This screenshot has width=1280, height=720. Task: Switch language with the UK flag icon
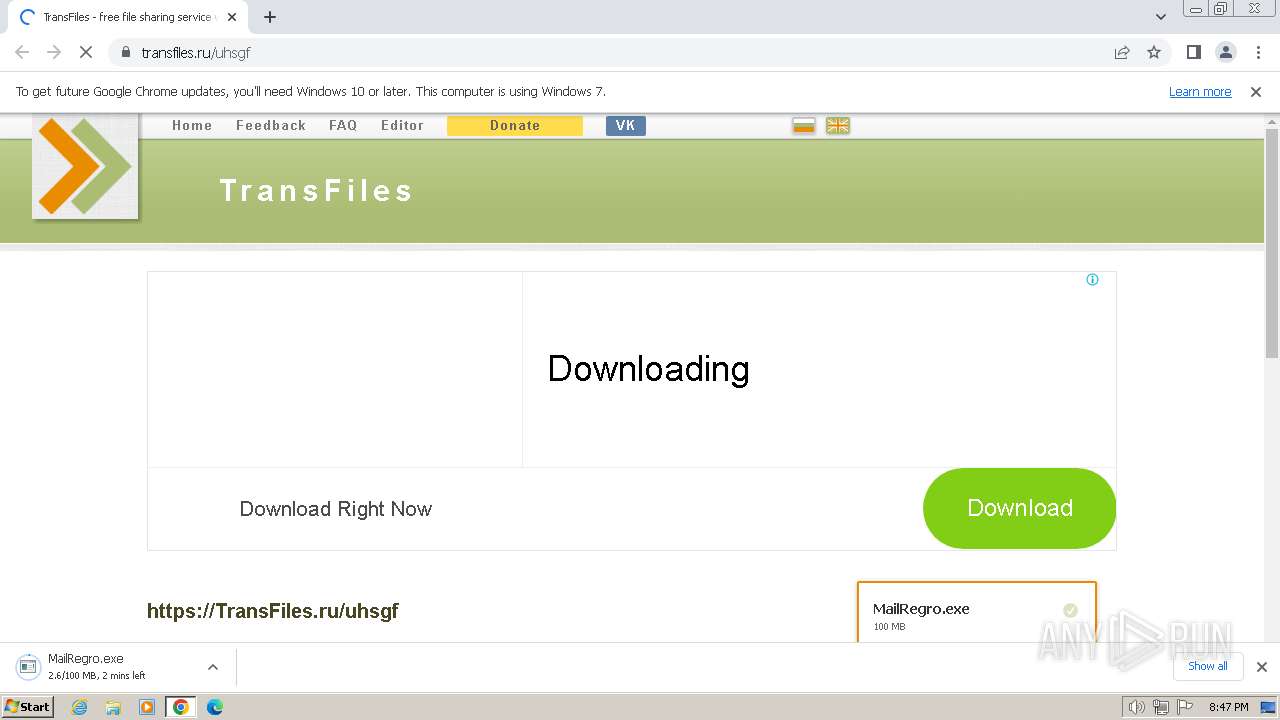pyautogui.click(x=838, y=125)
